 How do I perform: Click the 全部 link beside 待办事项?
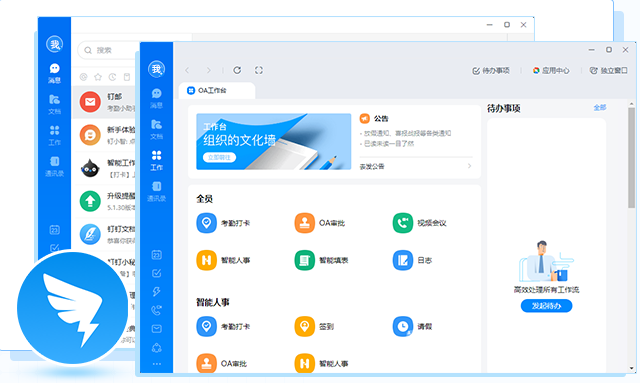pyautogui.click(x=600, y=108)
